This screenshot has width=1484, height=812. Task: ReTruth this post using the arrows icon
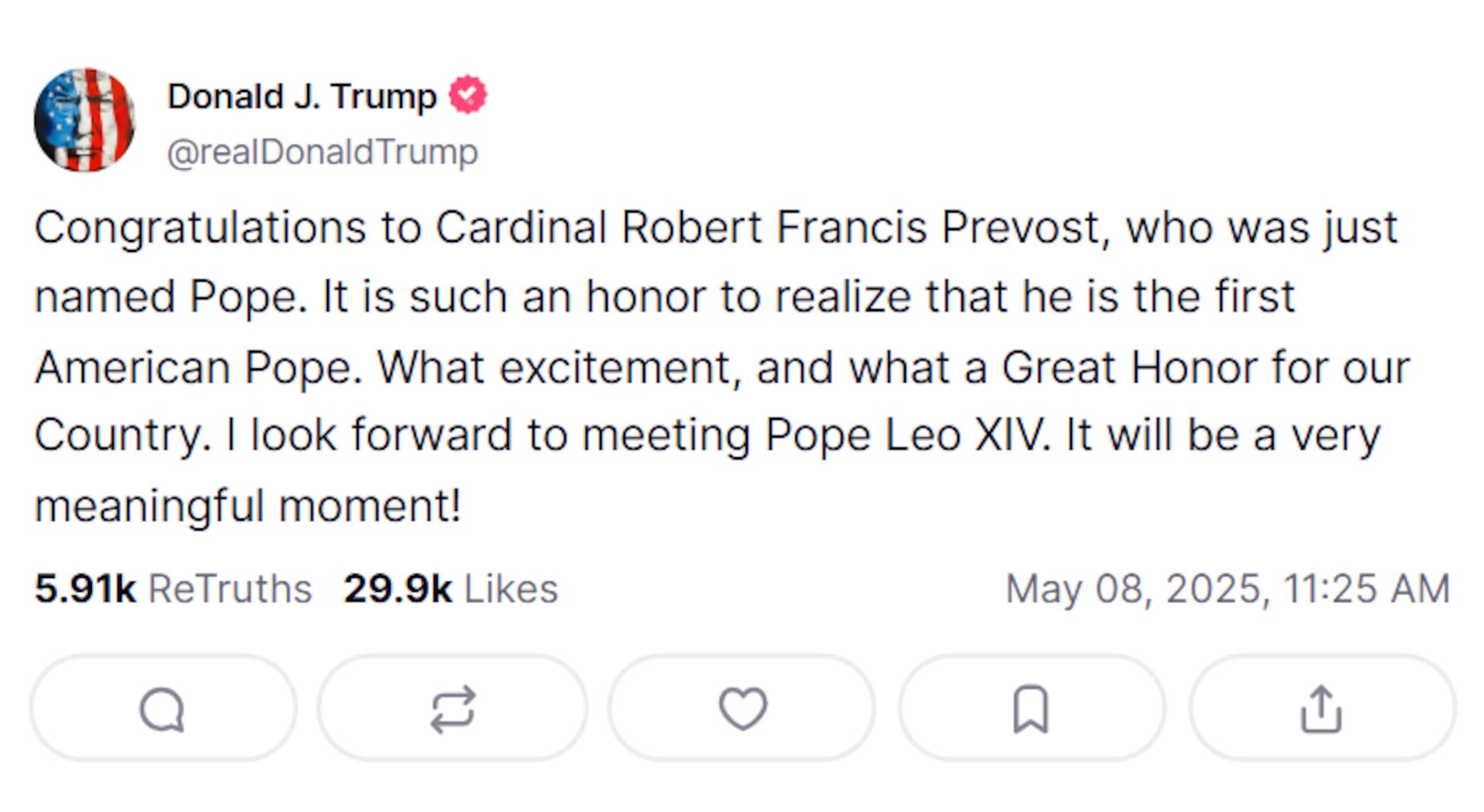[x=453, y=708]
